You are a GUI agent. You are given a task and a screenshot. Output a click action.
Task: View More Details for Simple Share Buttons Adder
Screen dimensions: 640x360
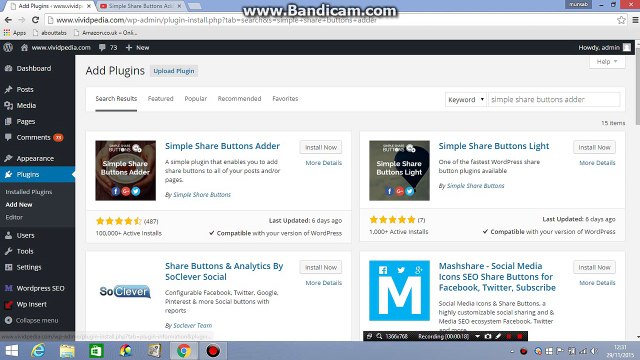pos(324,163)
